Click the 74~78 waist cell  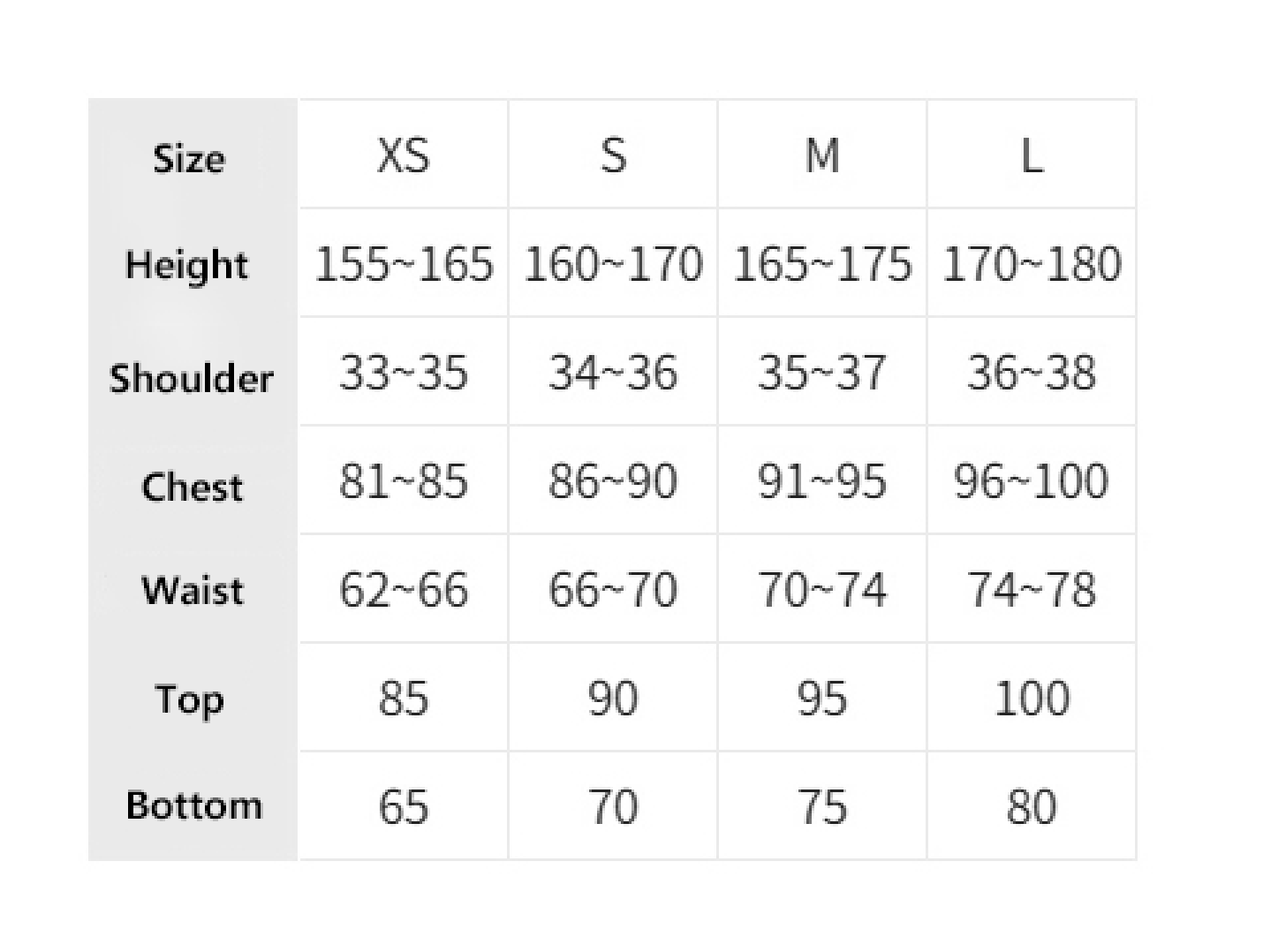tap(1032, 590)
